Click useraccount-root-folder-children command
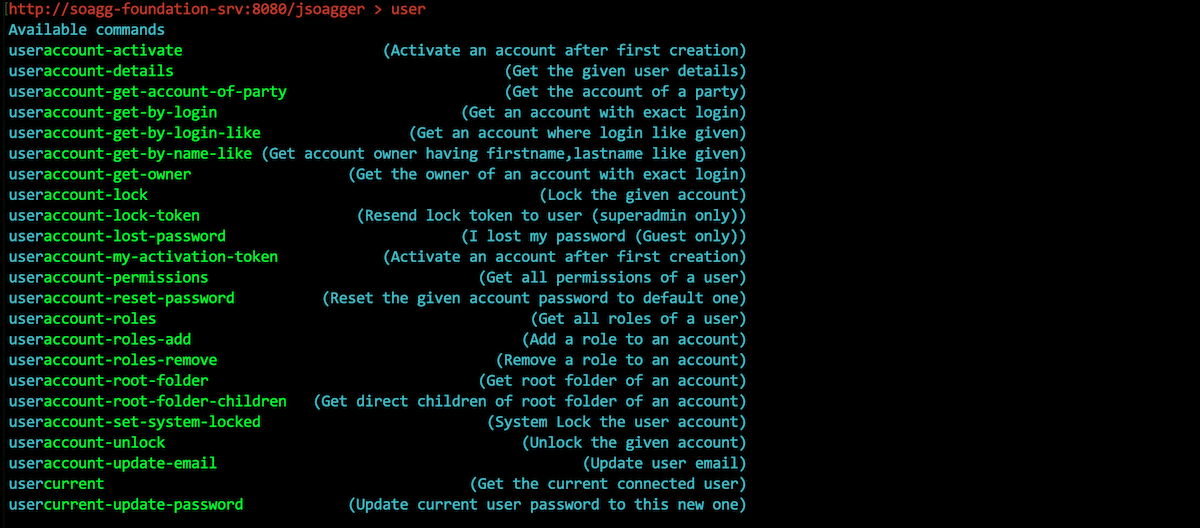Screen dimensions: 1200x528 pyautogui.click(x=147, y=401)
